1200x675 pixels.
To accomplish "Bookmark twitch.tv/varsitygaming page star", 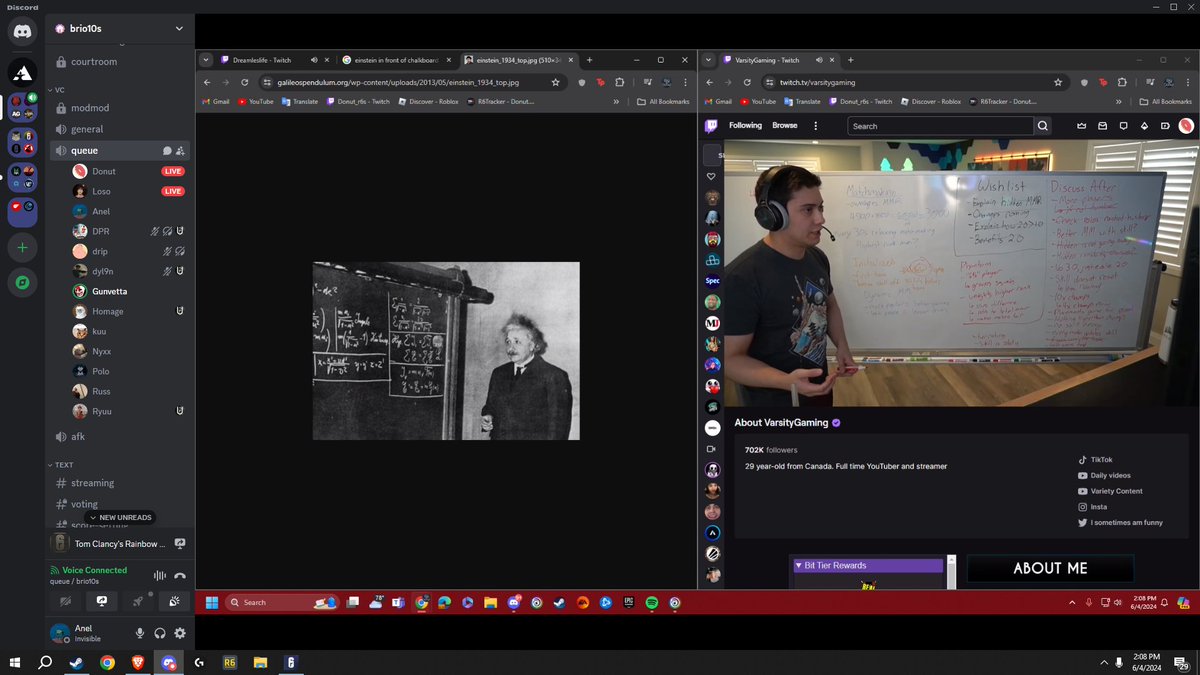I will pos(1058,82).
